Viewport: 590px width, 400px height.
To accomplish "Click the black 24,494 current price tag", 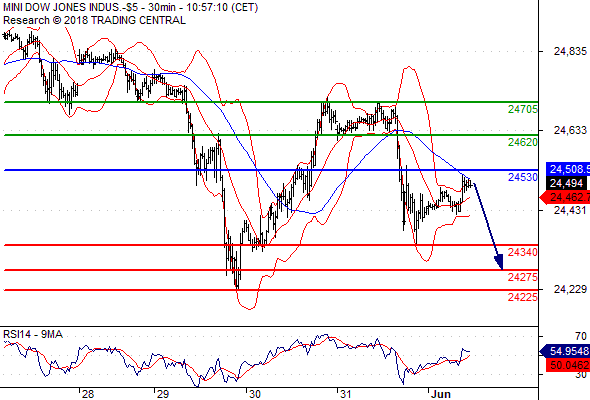I will [566, 183].
